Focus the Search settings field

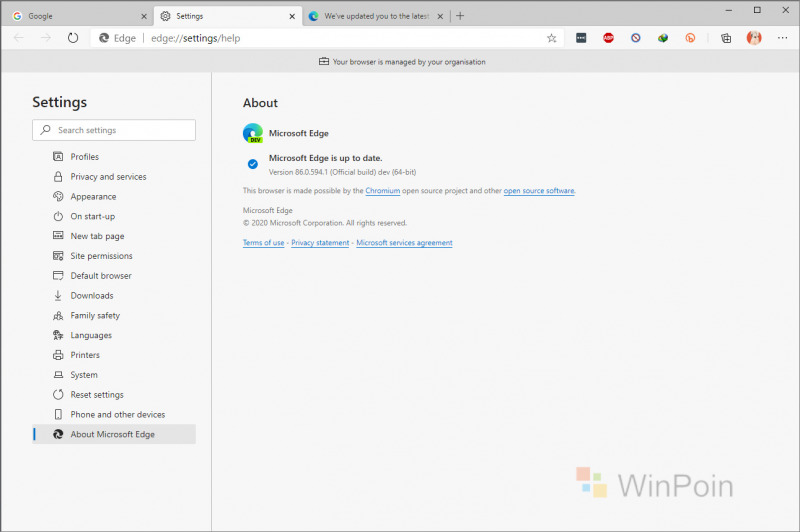tap(114, 130)
